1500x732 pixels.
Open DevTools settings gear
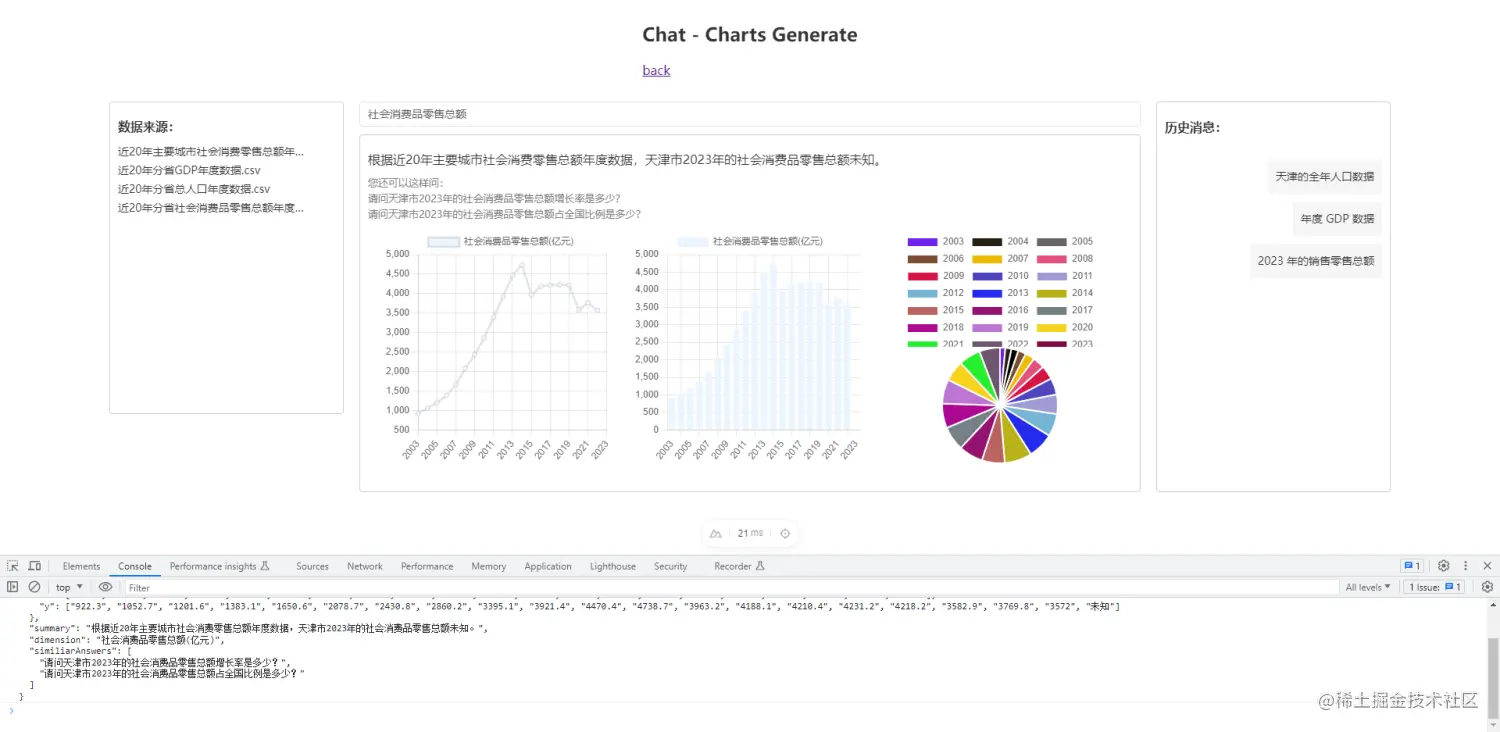click(x=1444, y=566)
